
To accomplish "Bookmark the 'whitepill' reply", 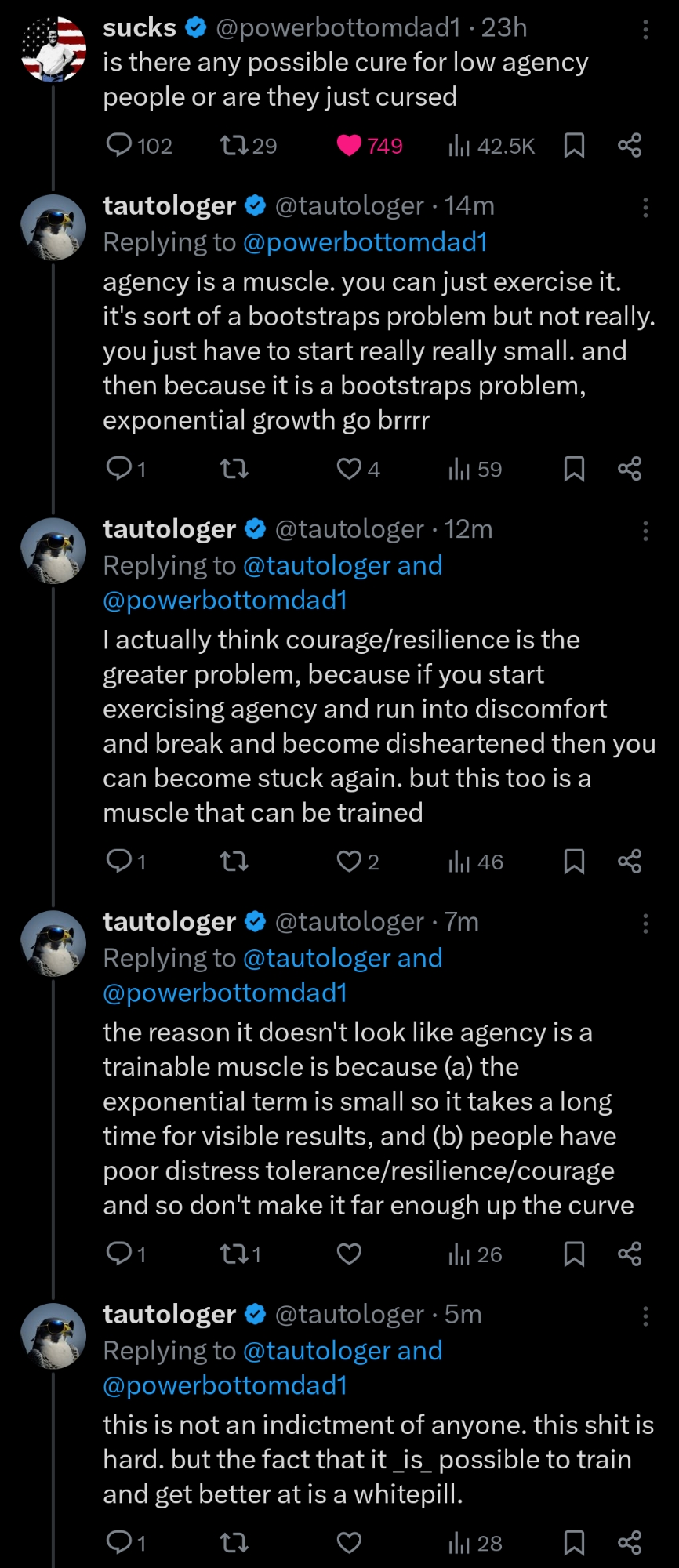I will 574,1543.
